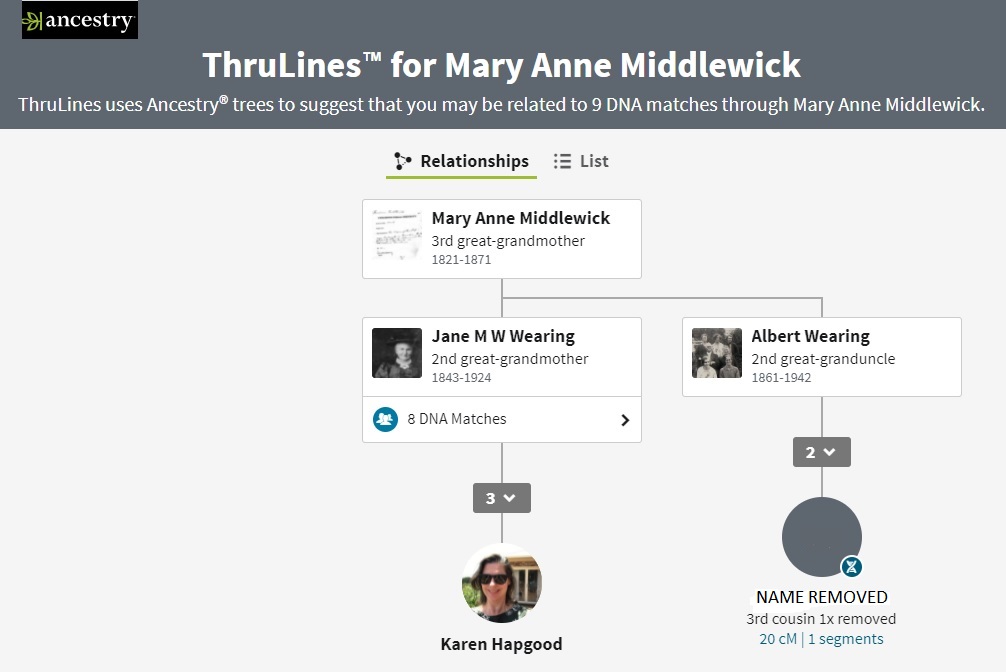Expand the 8 DNA Matches arrow
Screen dimensions: 1006x672
pyautogui.click(x=625, y=420)
